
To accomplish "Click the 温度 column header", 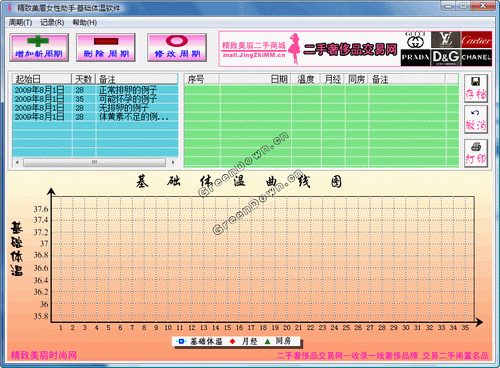I will (x=306, y=79).
